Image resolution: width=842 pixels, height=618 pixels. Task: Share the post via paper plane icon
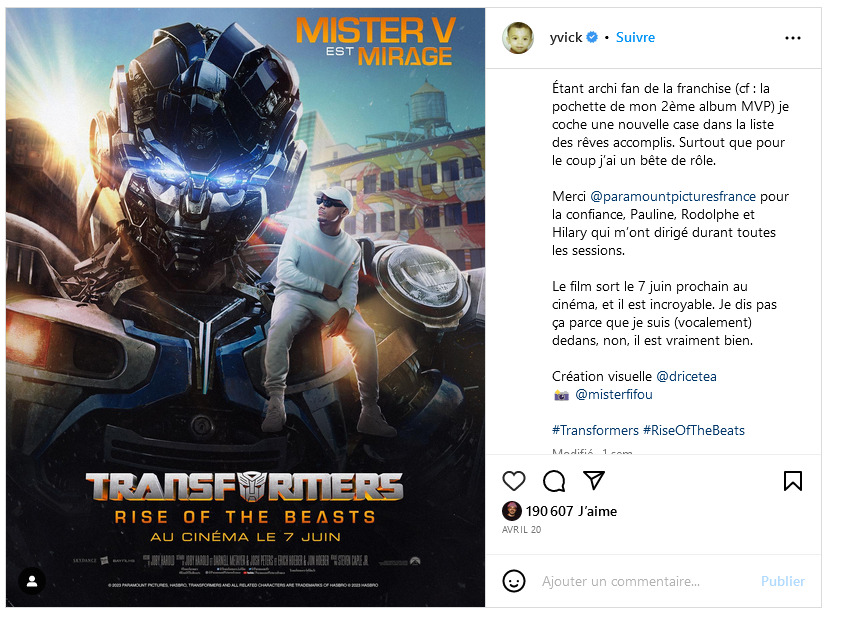594,480
